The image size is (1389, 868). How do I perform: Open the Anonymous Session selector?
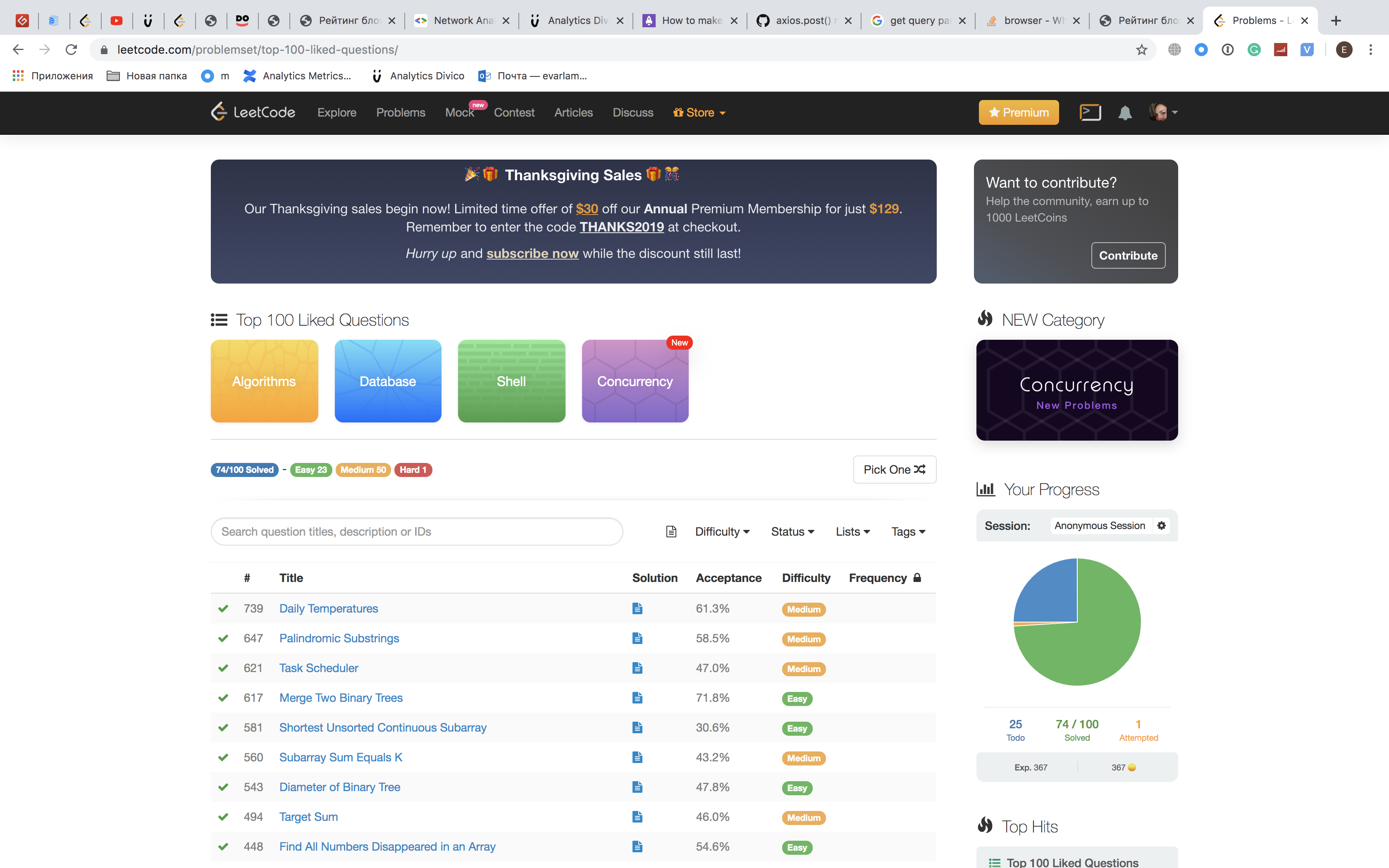tap(1100, 525)
